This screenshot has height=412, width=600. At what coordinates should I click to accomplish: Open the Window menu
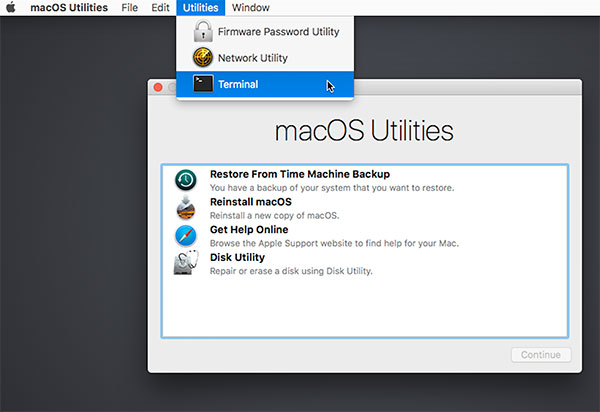250,8
